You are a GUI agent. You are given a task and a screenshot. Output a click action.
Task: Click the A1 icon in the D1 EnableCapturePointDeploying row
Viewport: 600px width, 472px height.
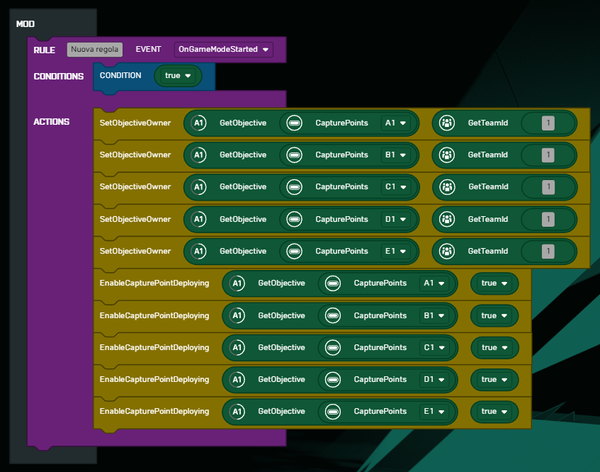pyautogui.click(x=237, y=379)
